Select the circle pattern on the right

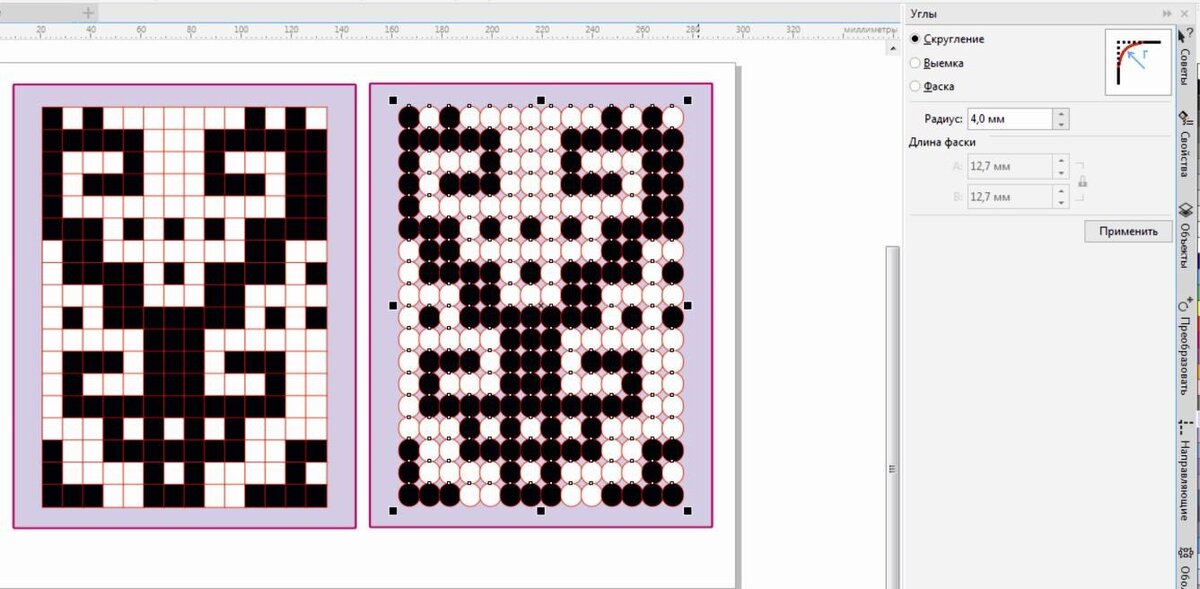coord(540,305)
